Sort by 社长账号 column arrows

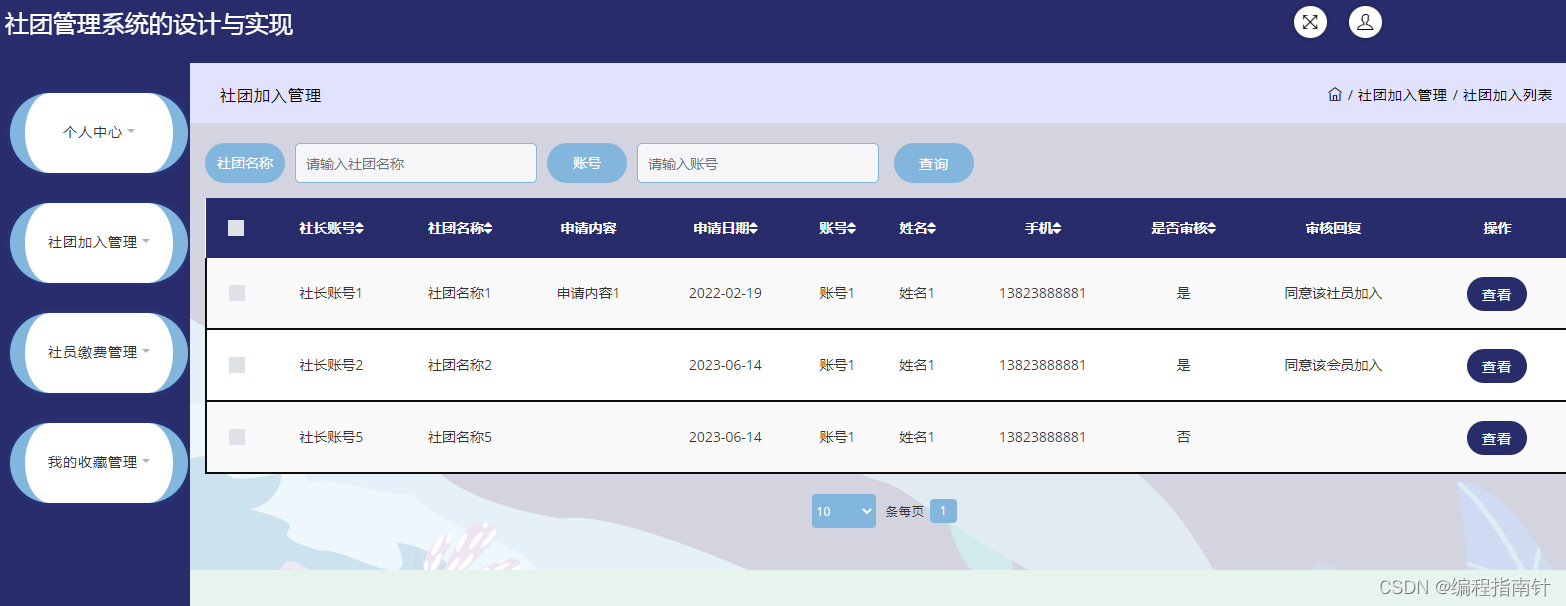coord(360,229)
